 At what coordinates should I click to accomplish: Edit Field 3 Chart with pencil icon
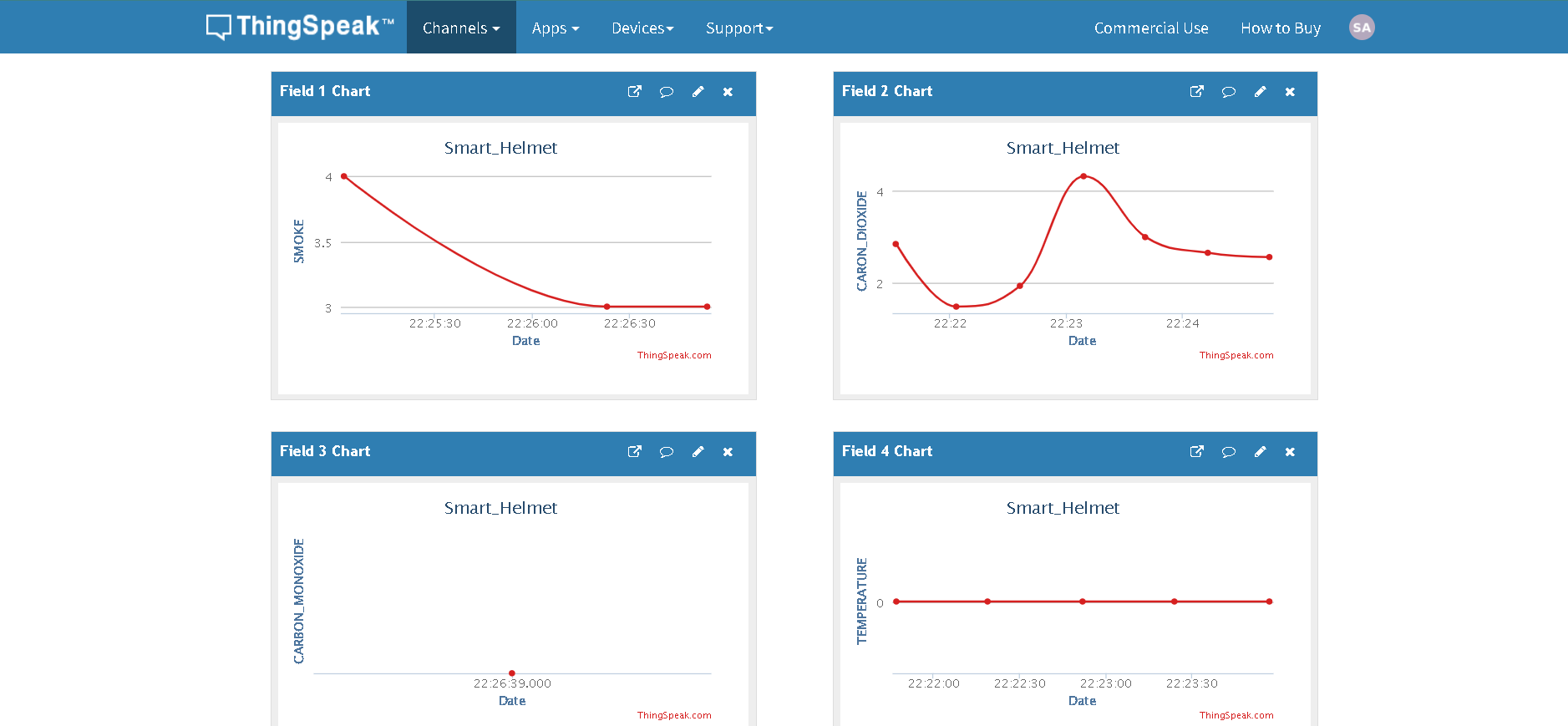click(698, 452)
